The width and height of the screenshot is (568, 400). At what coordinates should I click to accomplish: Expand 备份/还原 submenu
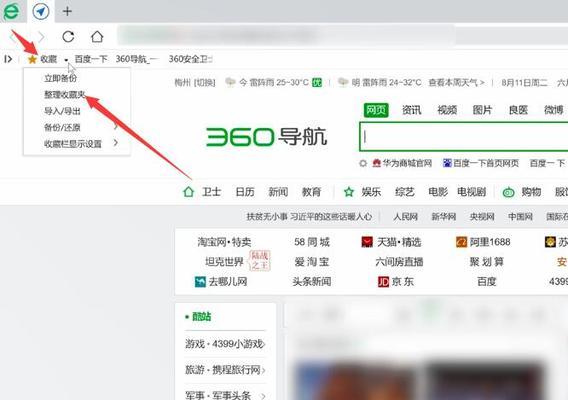pyautogui.click(x=116, y=127)
